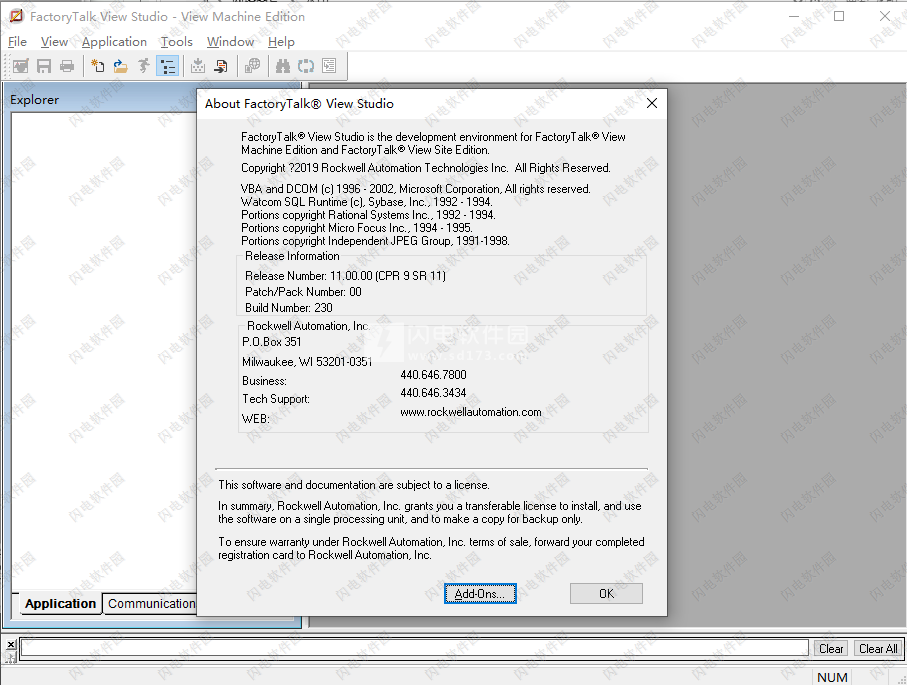This screenshot has width=907, height=685.
Task: Maximize the FactoryTalk View Studio window
Action: pyautogui.click(x=839, y=16)
